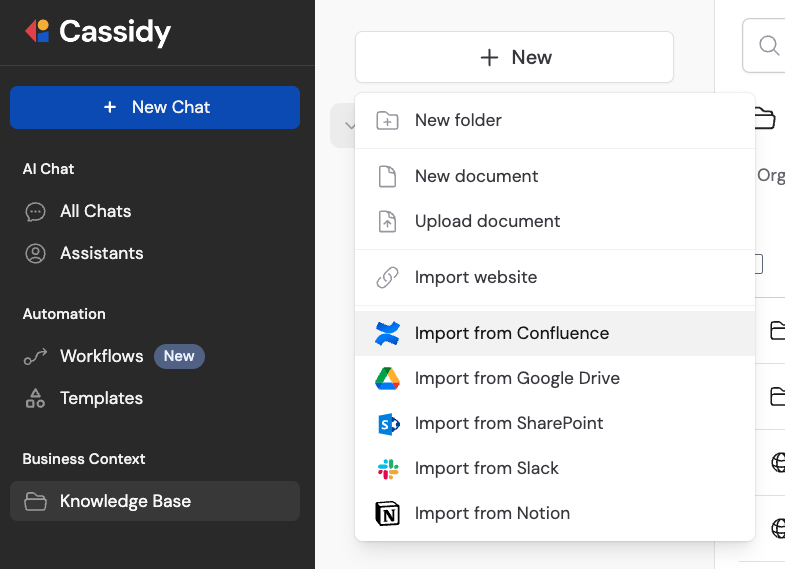Choose Import from SharePoint
This screenshot has height=569, width=785.
coord(555,423)
